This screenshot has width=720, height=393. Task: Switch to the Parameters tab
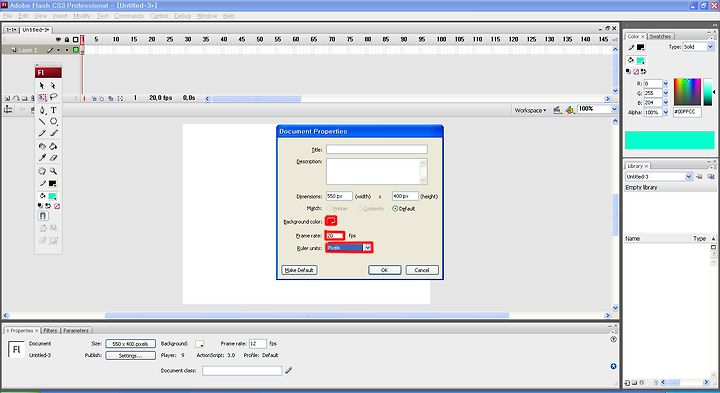76,331
